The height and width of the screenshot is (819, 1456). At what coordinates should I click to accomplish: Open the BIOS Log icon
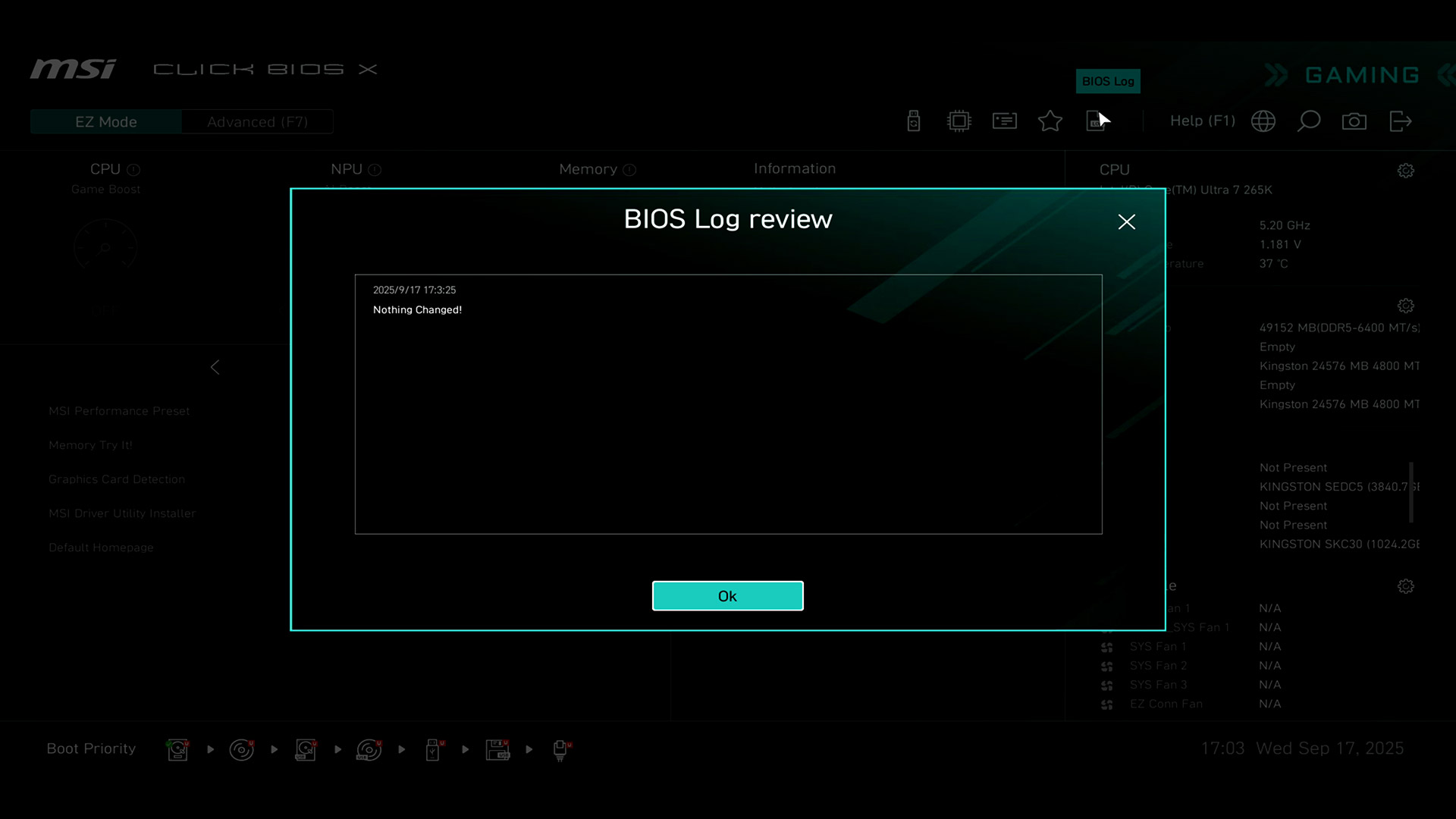point(1095,121)
